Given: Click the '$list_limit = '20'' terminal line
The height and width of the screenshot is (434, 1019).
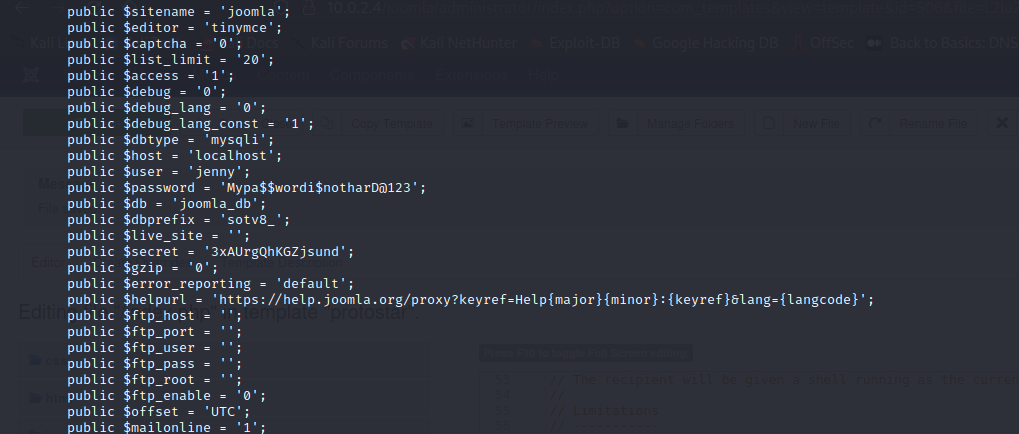Looking at the screenshot, I should (x=171, y=60).
